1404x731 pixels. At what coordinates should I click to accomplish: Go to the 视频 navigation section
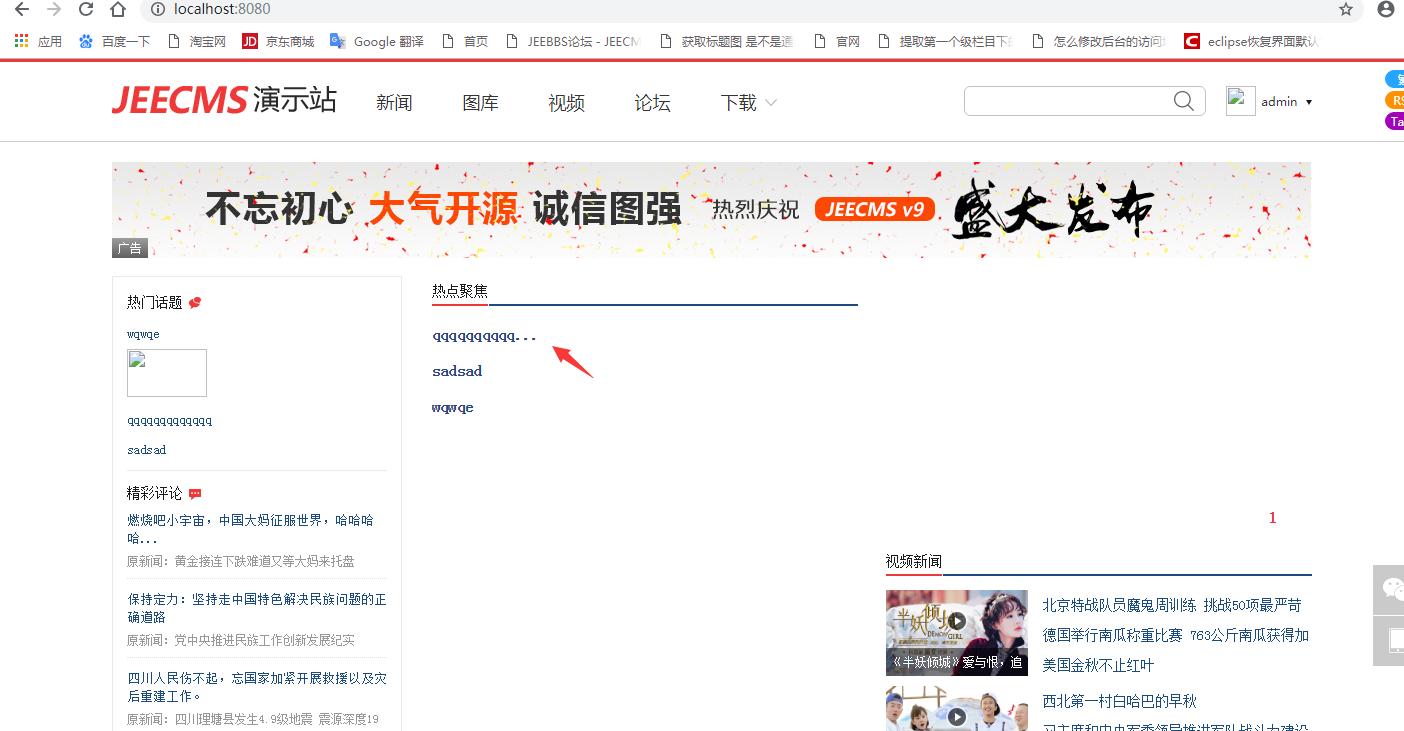(566, 103)
